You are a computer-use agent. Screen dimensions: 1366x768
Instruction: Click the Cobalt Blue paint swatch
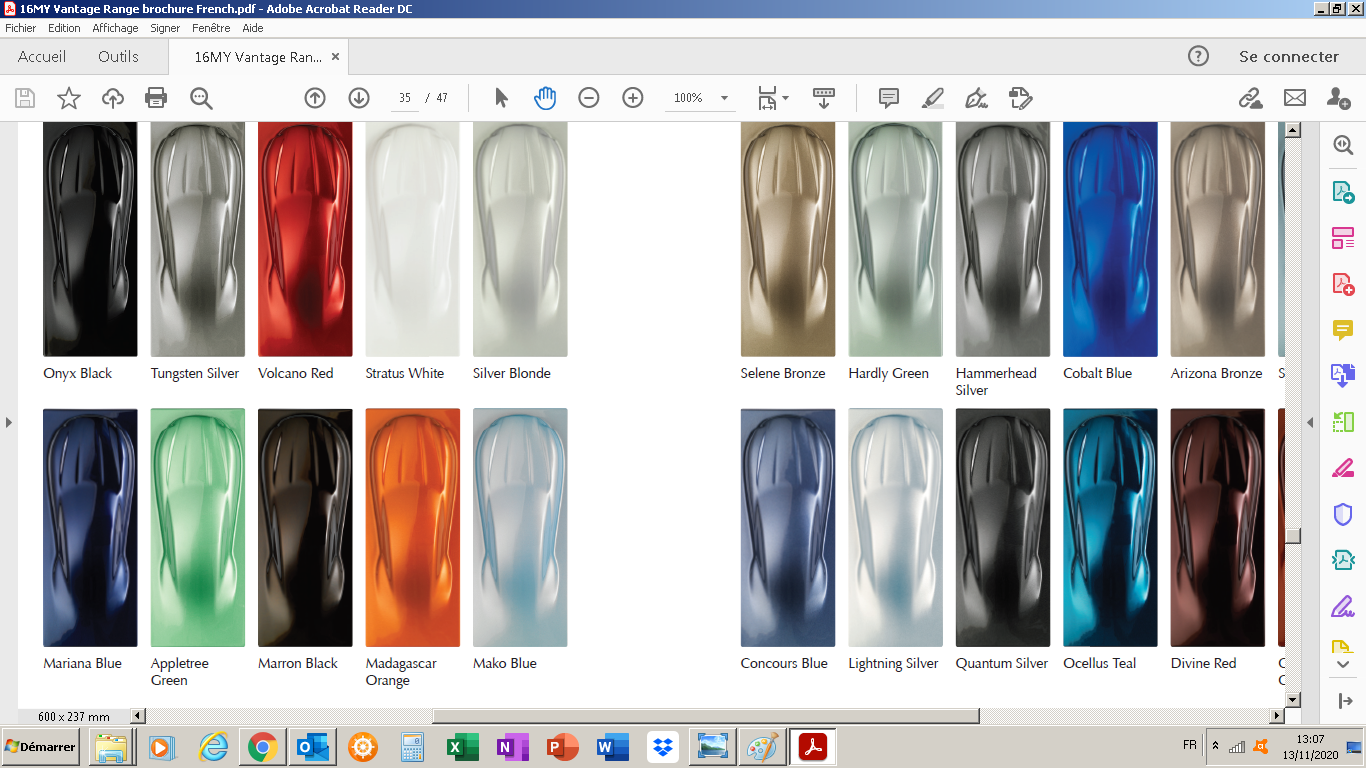point(1110,239)
